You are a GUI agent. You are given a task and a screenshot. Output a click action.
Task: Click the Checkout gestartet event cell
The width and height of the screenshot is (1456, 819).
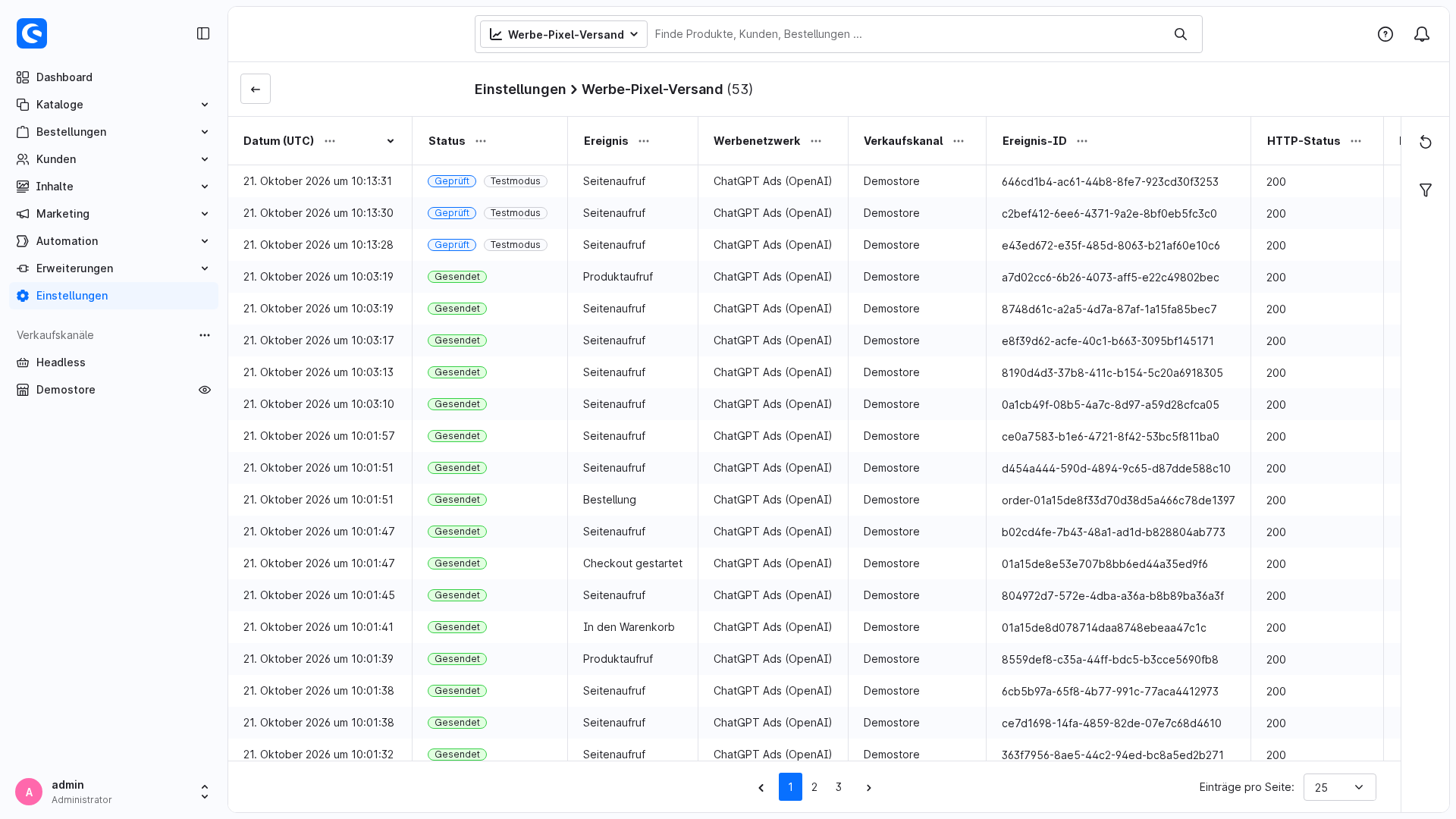[x=632, y=563]
